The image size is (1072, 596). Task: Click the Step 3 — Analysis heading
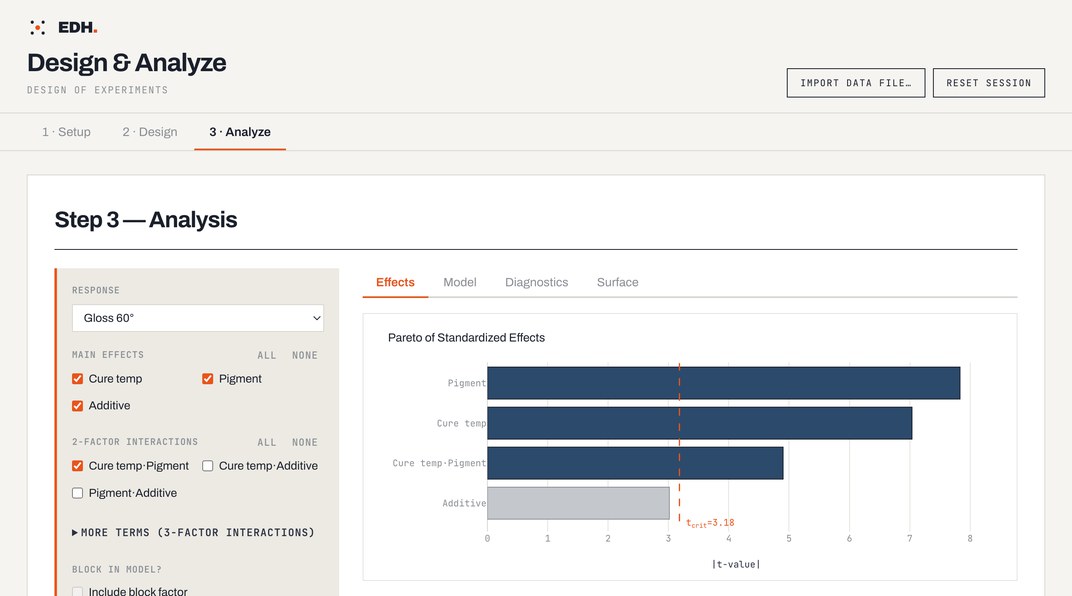point(146,219)
